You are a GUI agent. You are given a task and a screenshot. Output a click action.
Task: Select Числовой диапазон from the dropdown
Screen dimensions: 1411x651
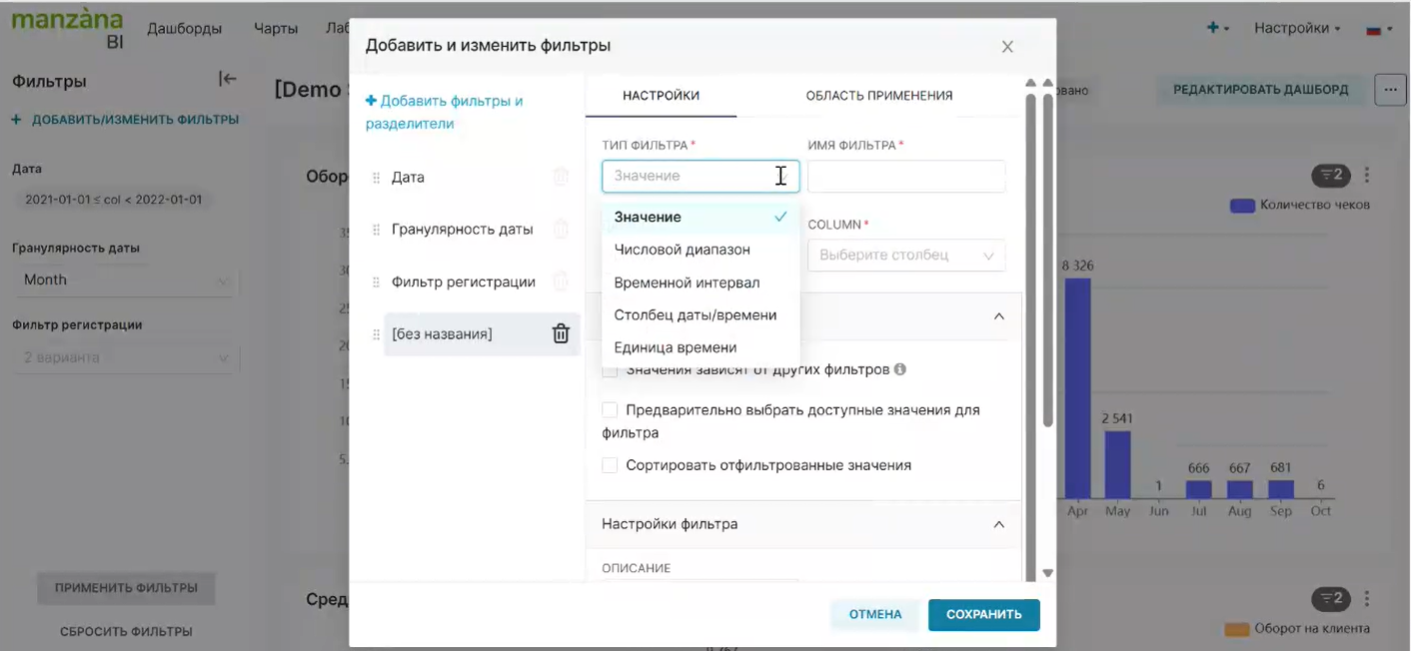(682, 250)
